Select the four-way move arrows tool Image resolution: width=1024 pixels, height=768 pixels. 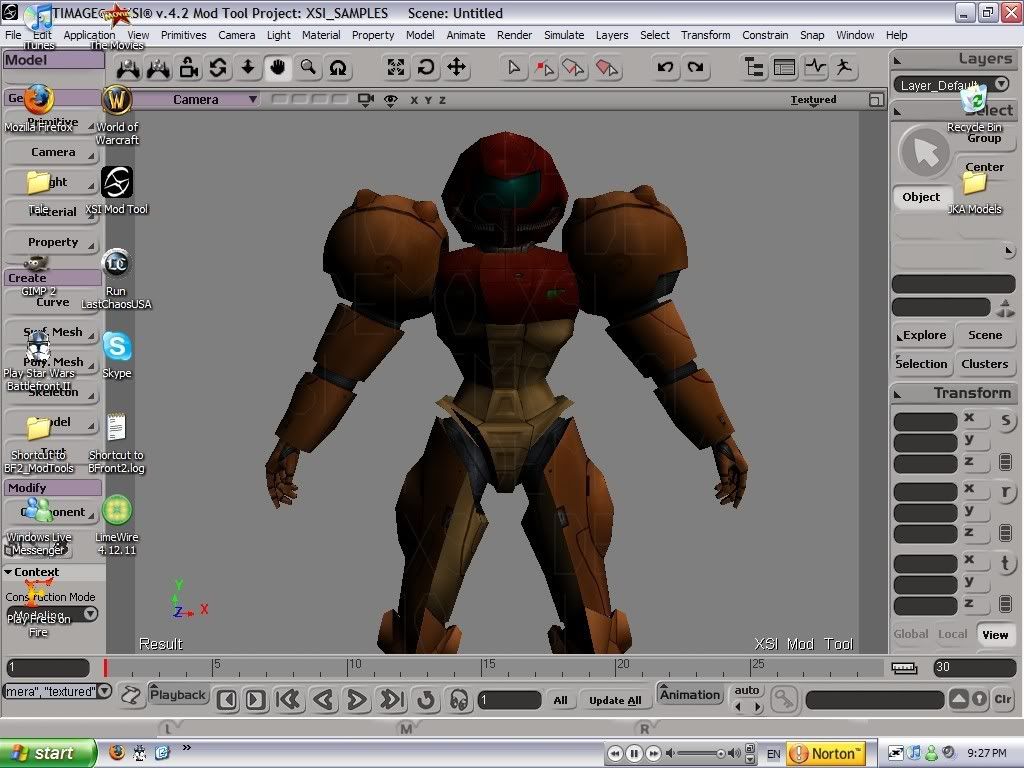[x=456, y=67]
